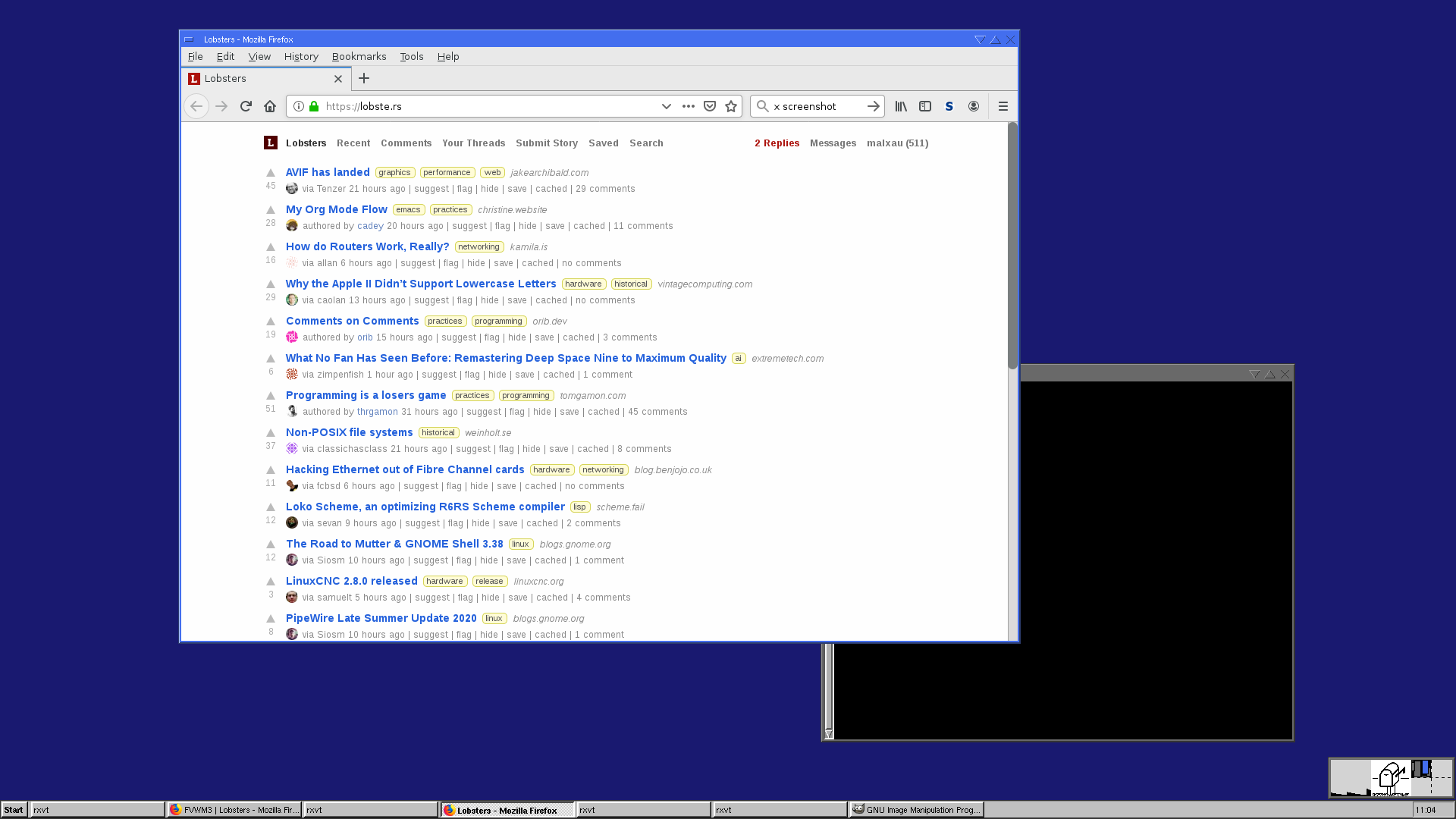Open the '2 Replies' link

coord(777,143)
